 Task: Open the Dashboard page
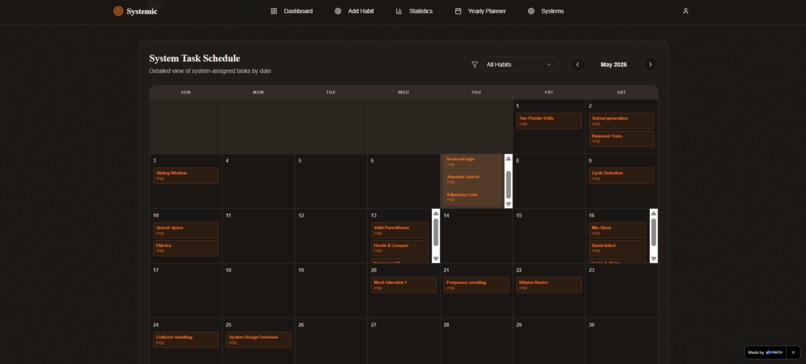click(x=291, y=11)
